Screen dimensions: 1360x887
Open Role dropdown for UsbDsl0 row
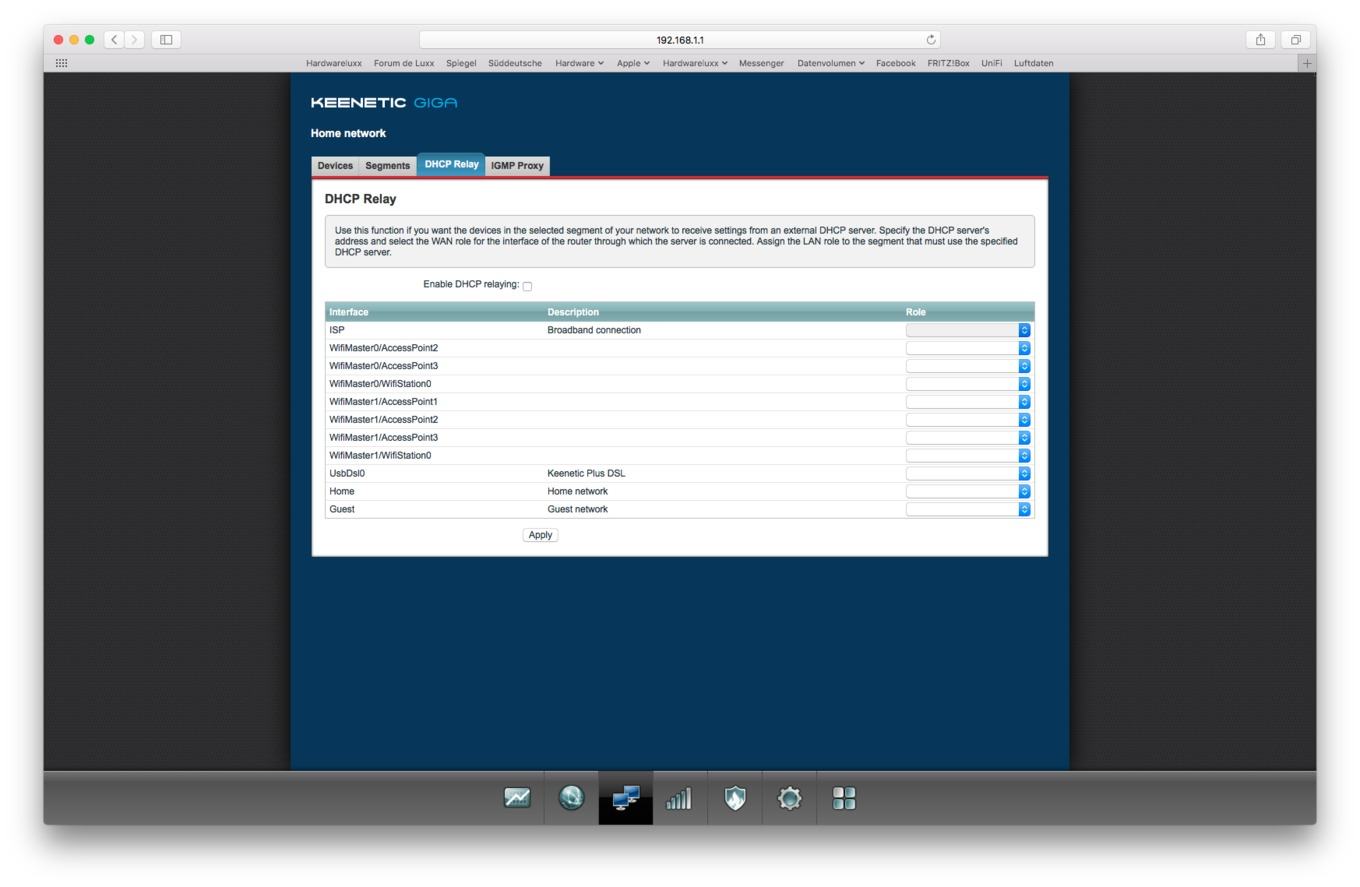968,474
